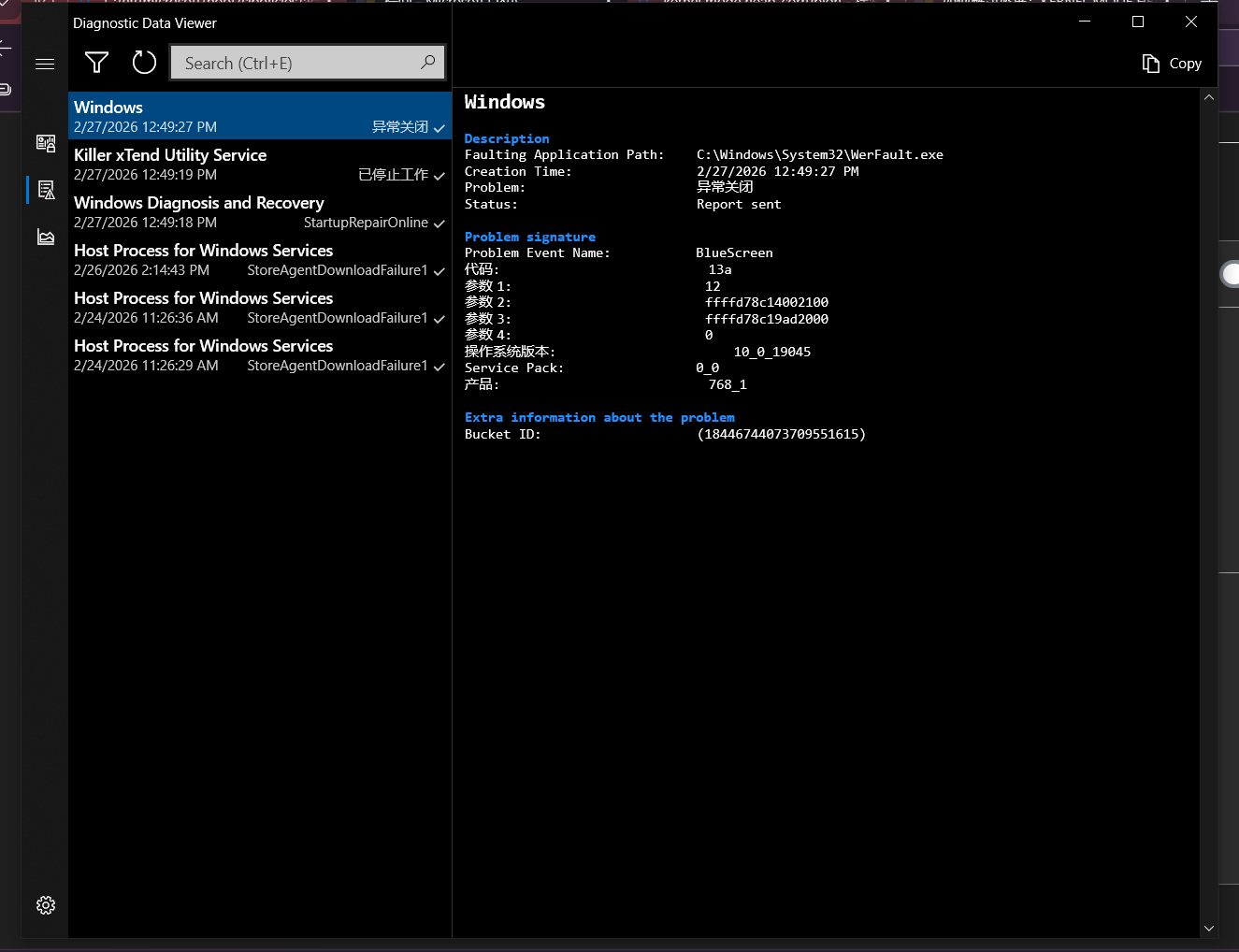Click the 13a code value
Screen dimensions: 1239x952
[720, 269]
